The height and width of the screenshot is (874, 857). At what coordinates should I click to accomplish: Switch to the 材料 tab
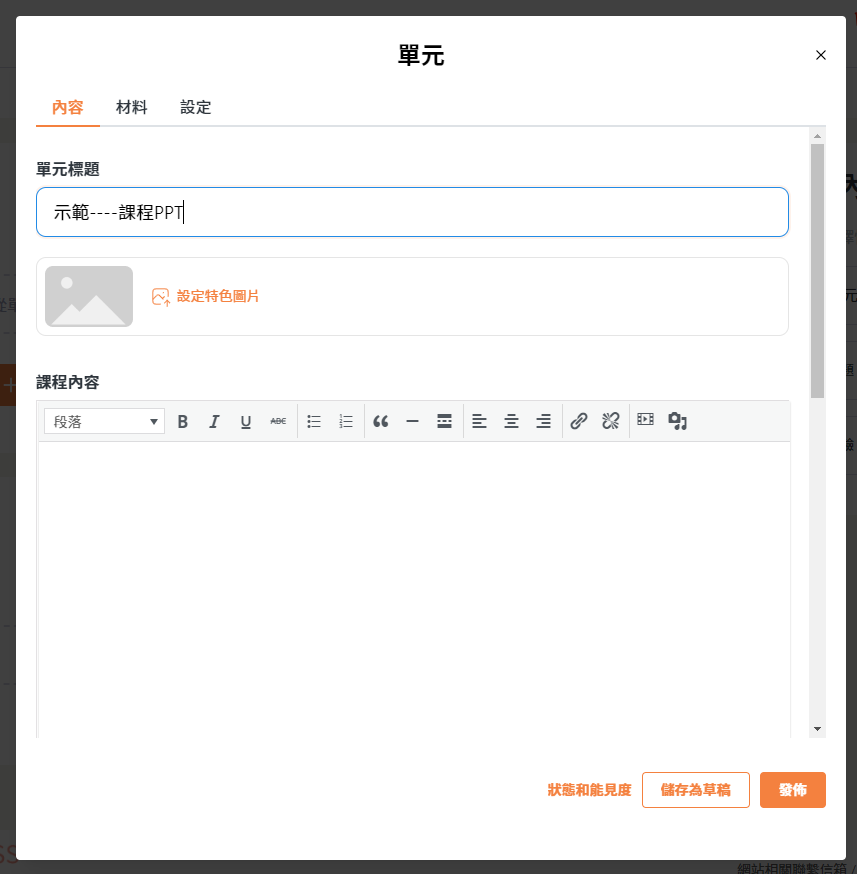click(132, 107)
